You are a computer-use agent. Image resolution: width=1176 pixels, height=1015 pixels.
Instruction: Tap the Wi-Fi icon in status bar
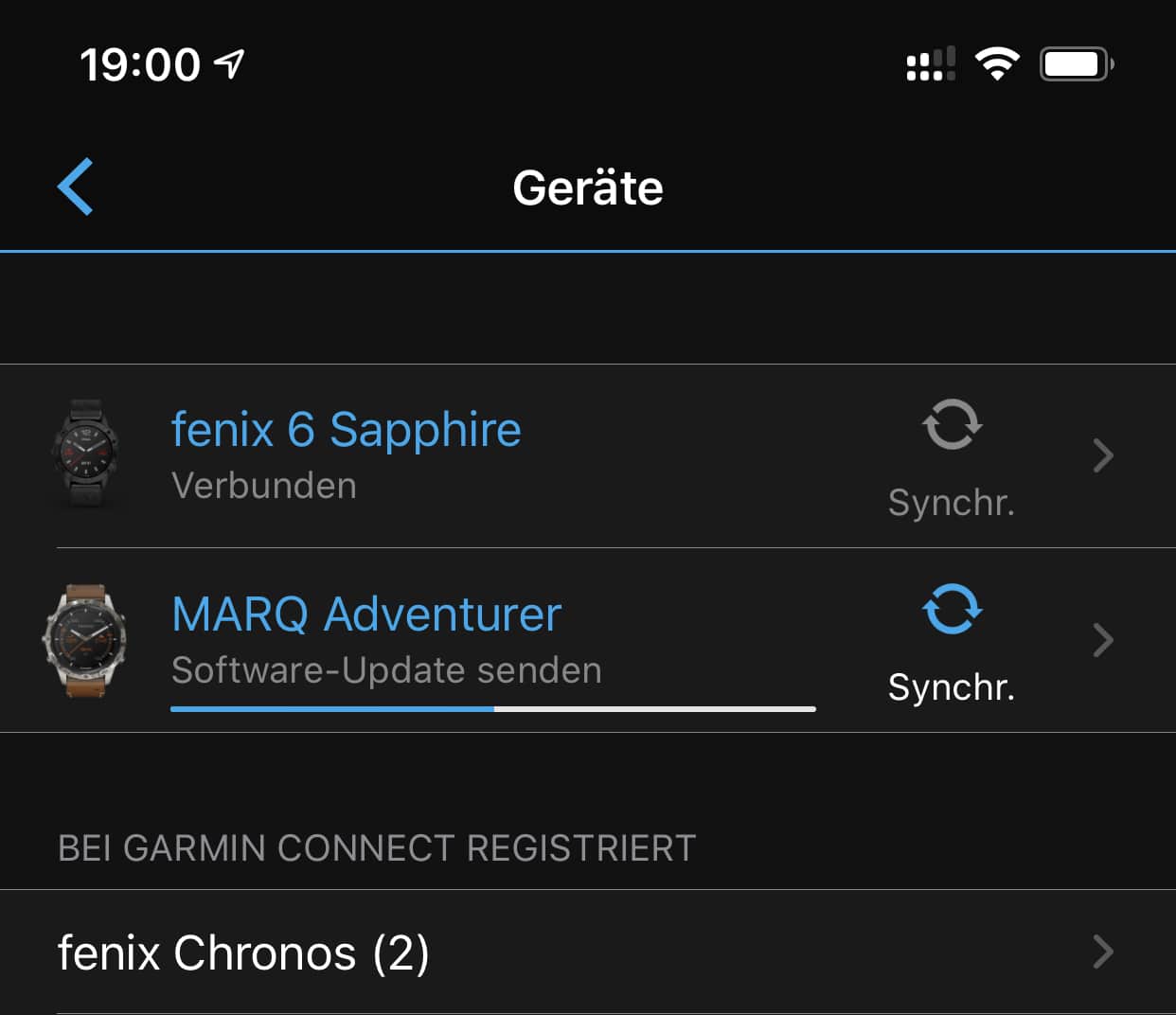(x=996, y=64)
